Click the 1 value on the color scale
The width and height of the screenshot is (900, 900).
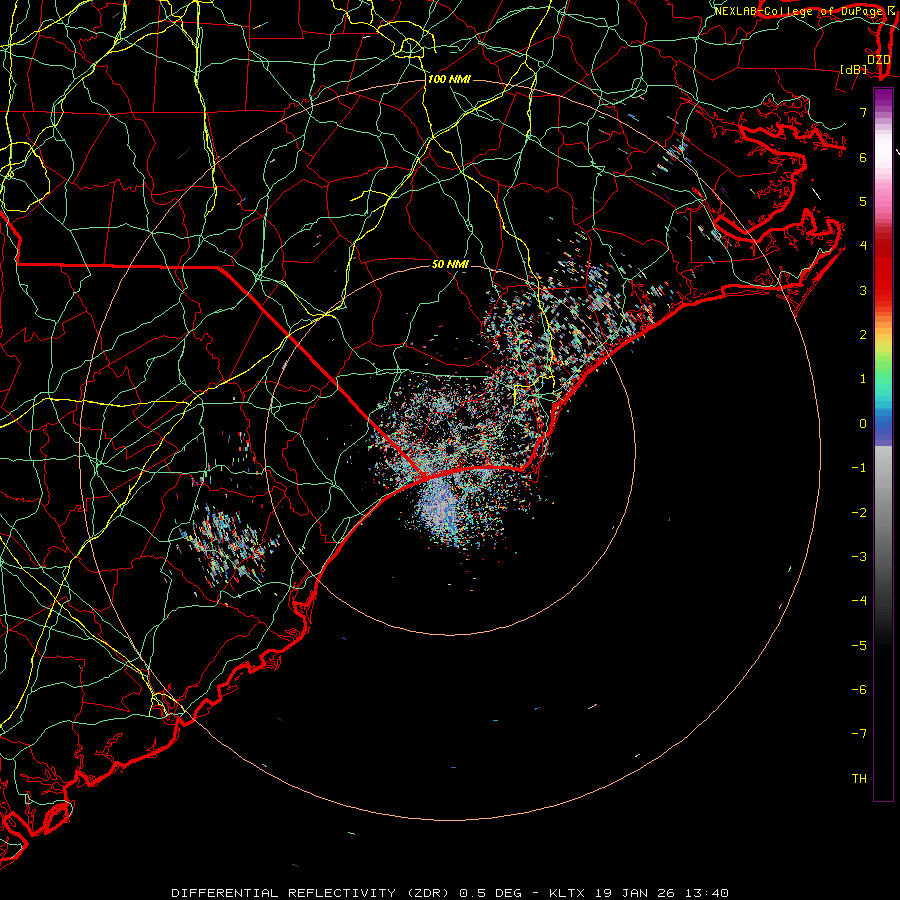[x=863, y=379]
